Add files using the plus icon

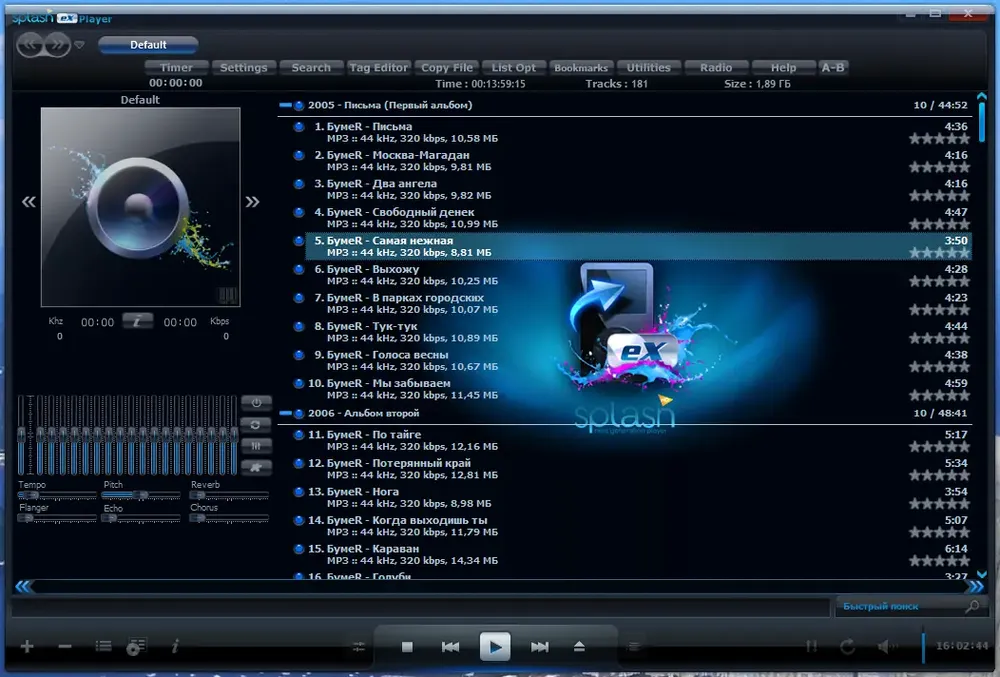(27, 647)
